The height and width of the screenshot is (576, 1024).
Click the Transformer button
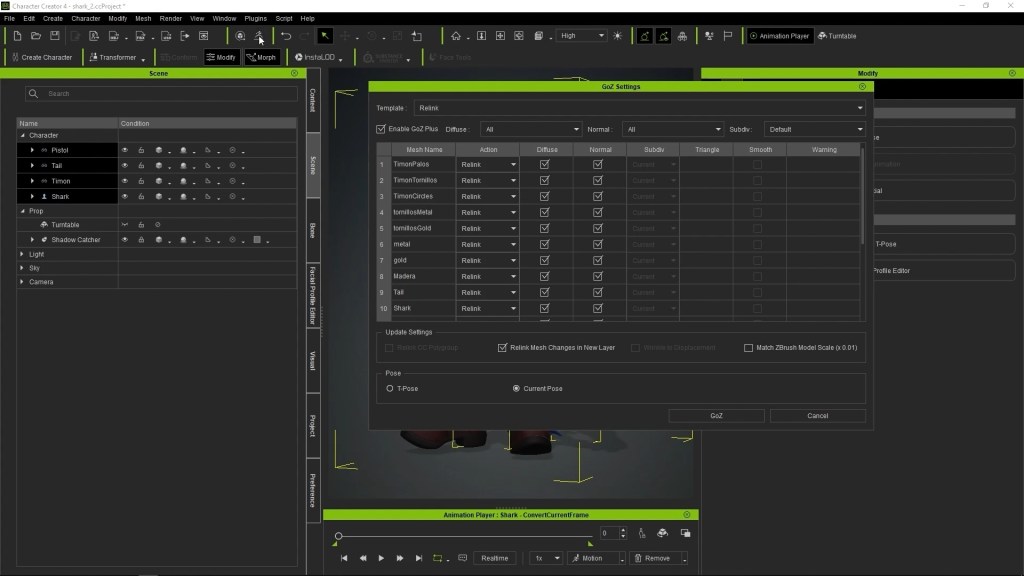pos(117,57)
